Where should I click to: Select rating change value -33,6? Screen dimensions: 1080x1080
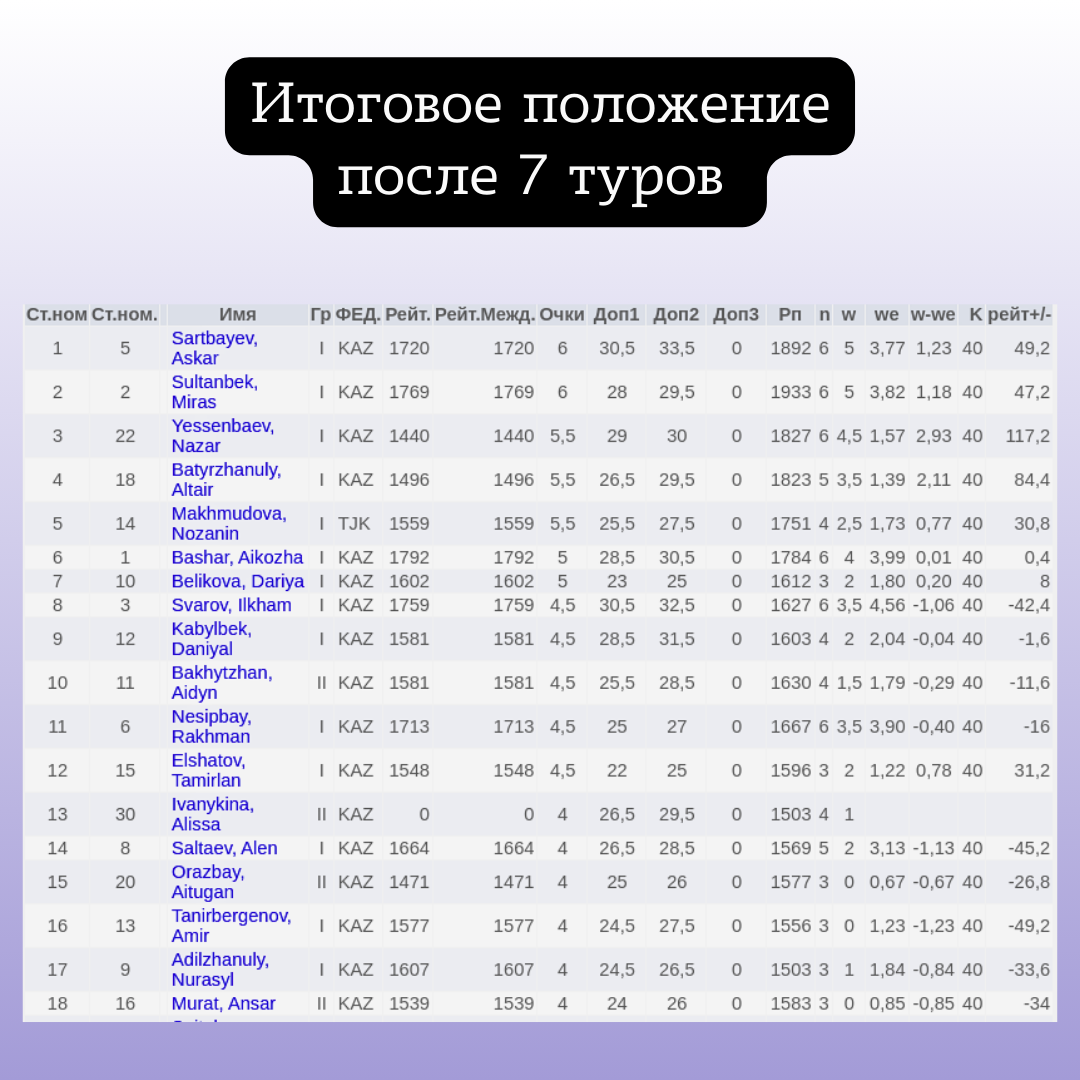point(1029,970)
